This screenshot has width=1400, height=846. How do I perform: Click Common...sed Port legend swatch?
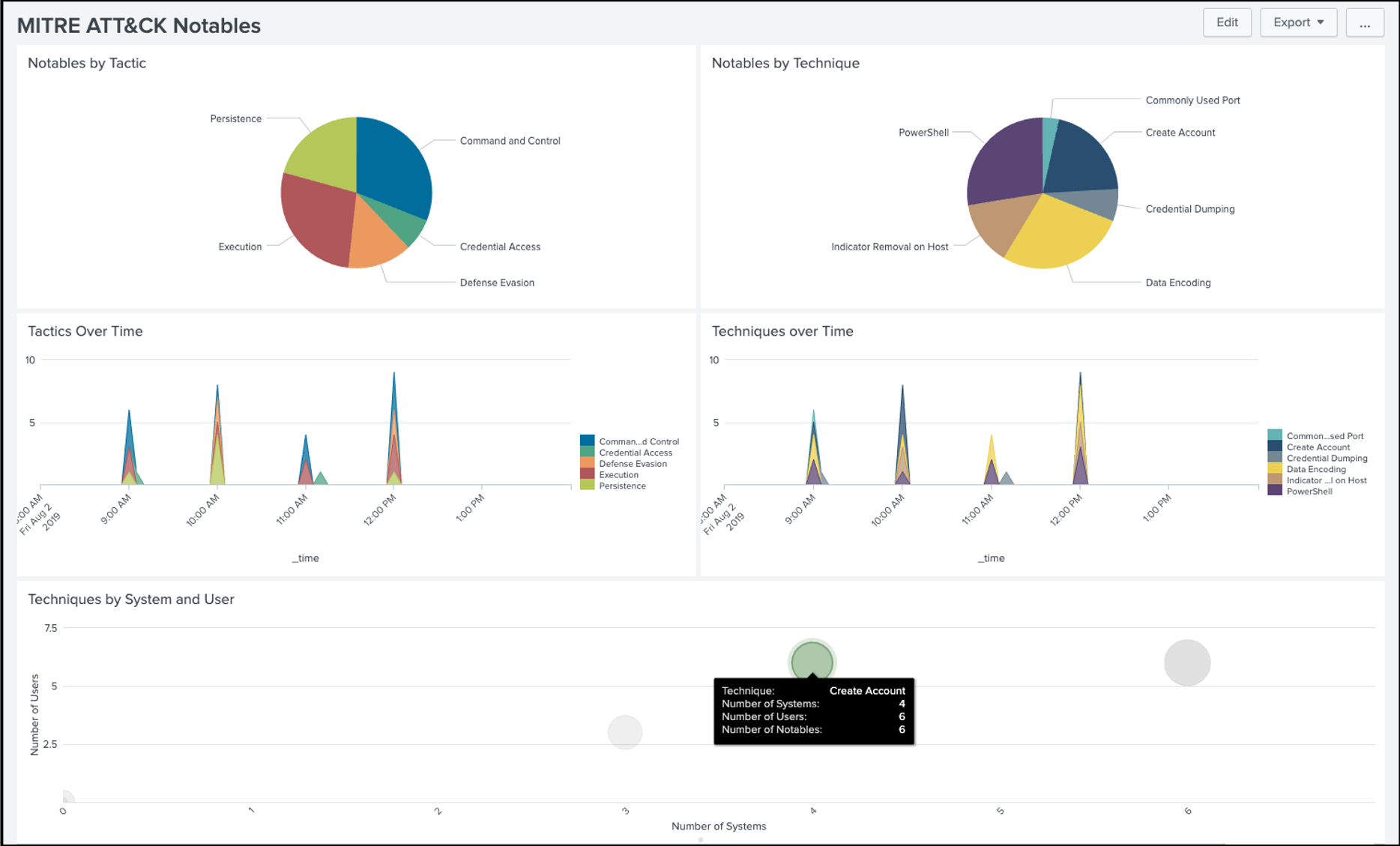(1275, 435)
